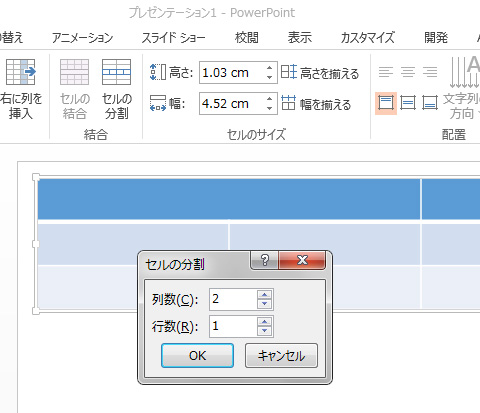The width and height of the screenshot is (480, 413).
Task: Click the table's top-left sizing handle
Action: 36,177
